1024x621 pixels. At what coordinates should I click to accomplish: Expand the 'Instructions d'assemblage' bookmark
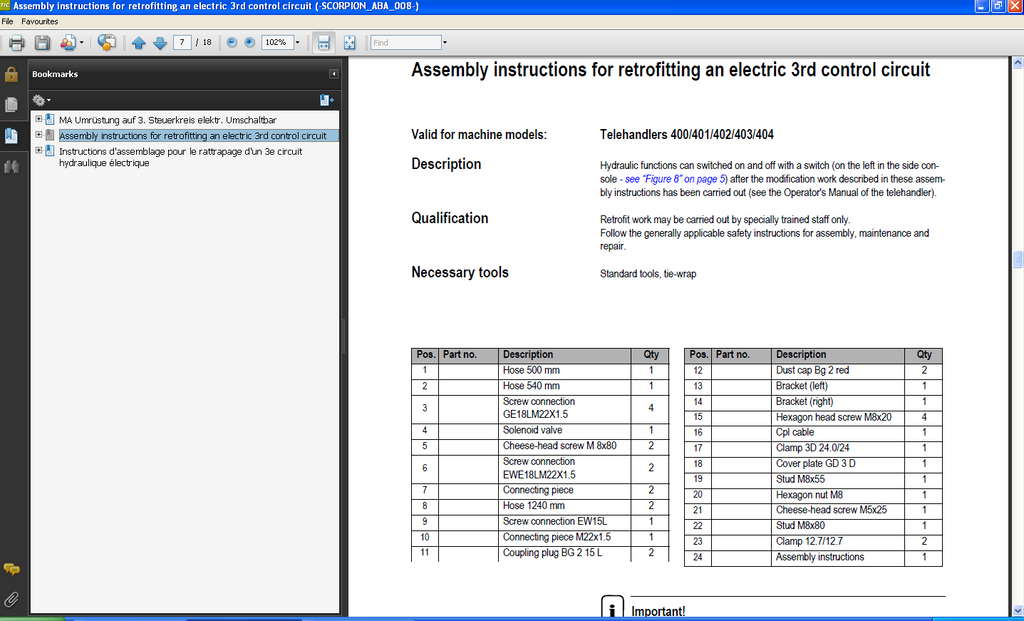pos(38,151)
